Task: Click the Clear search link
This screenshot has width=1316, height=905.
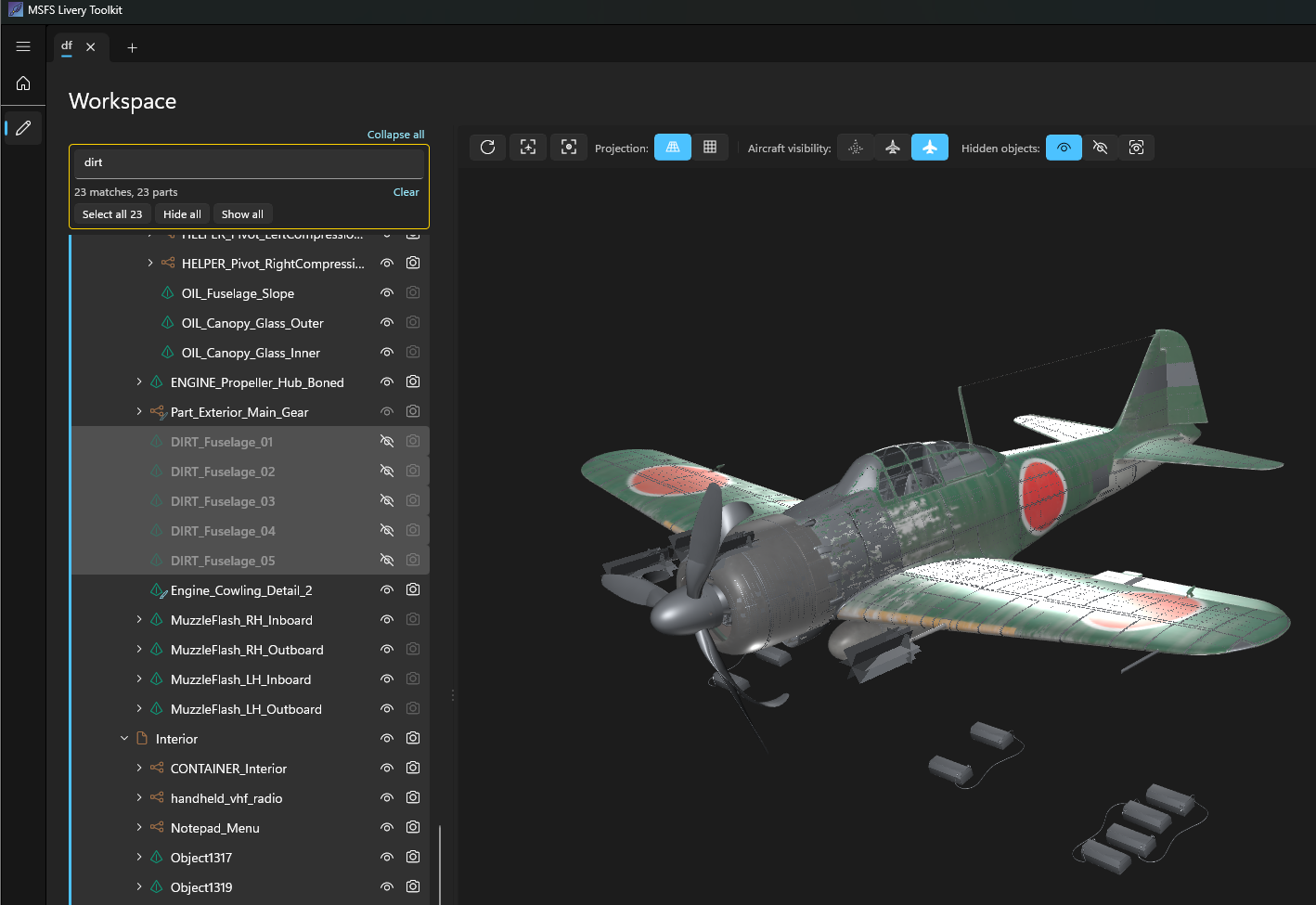Action: click(x=406, y=192)
